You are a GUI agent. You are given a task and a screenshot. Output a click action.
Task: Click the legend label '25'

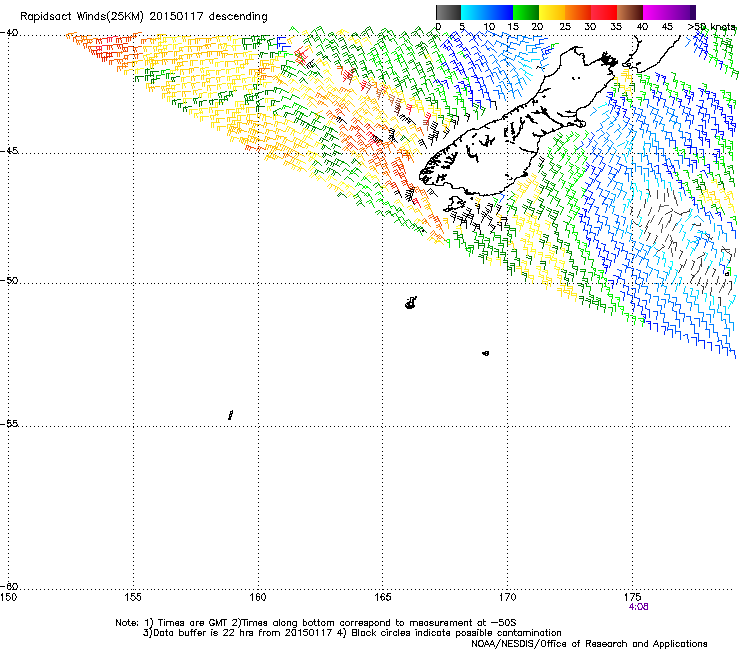[565, 27]
